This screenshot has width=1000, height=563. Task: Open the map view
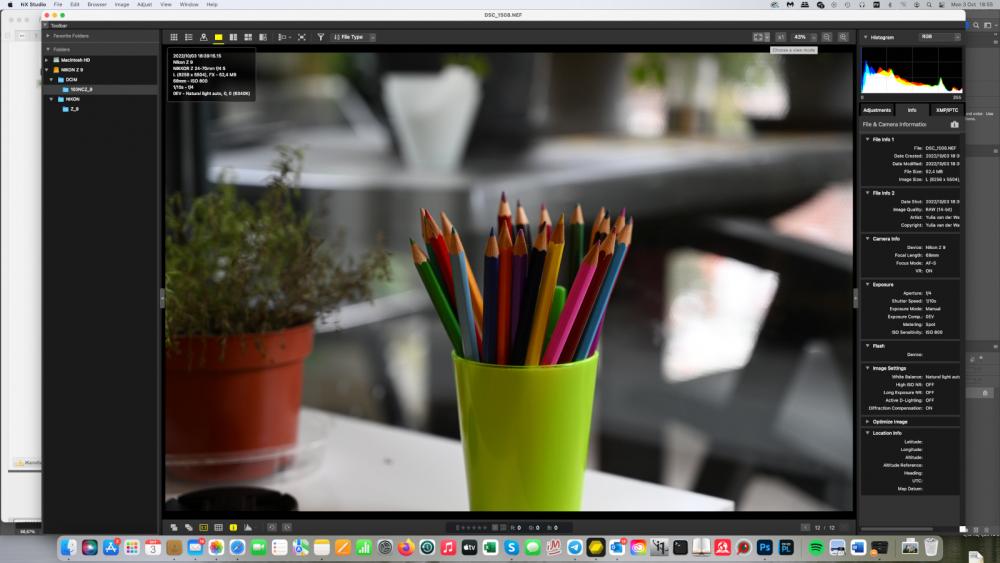203,38
